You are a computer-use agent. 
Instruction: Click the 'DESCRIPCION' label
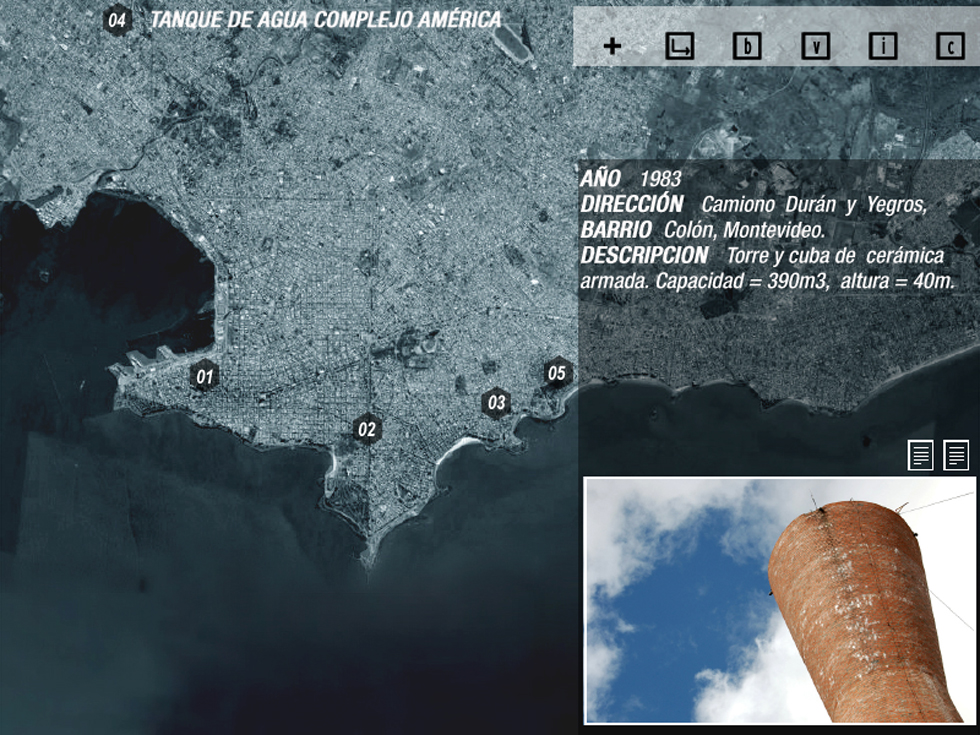click(644, 256)
